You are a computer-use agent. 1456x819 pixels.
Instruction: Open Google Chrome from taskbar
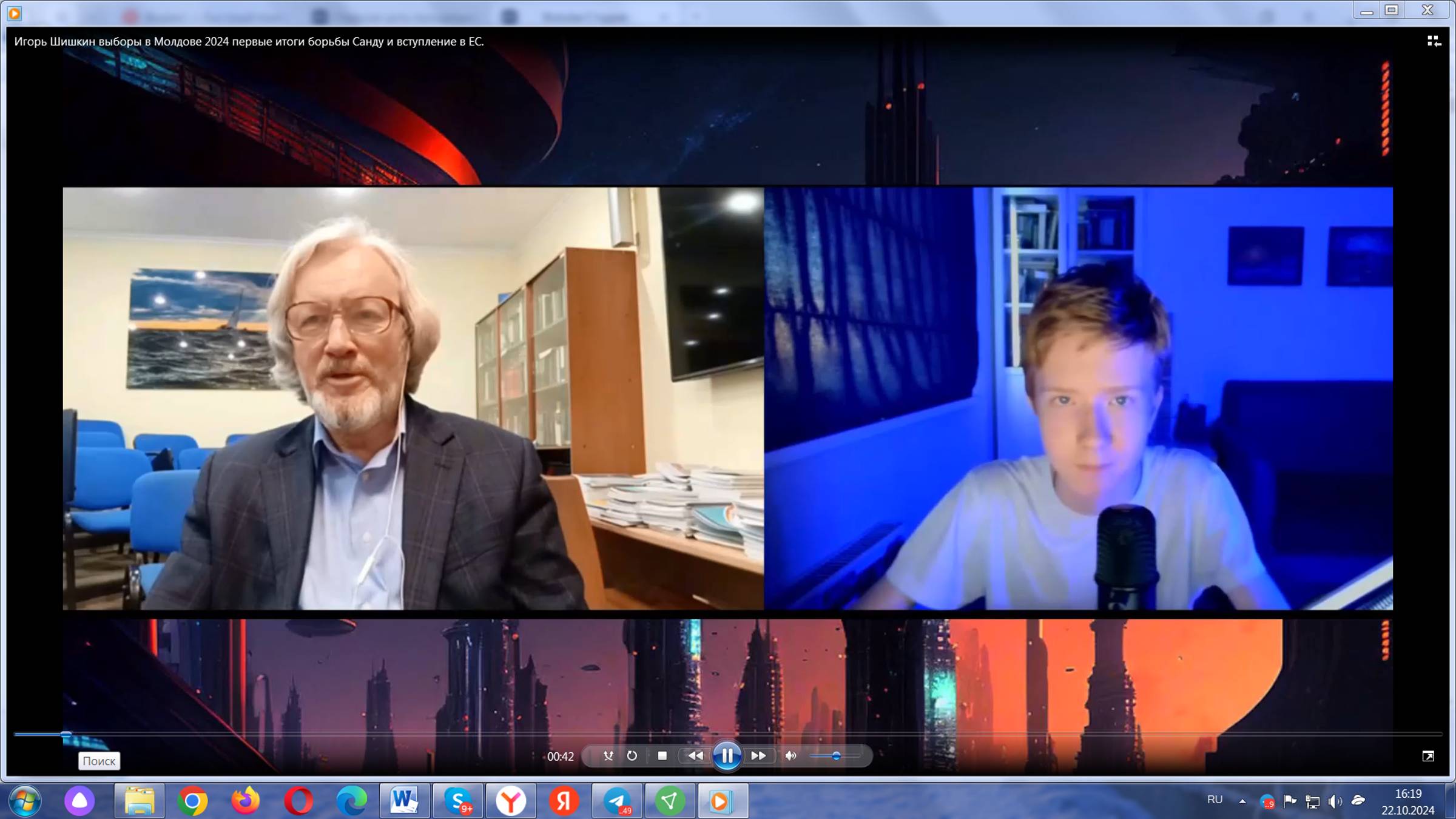(192, 801)
